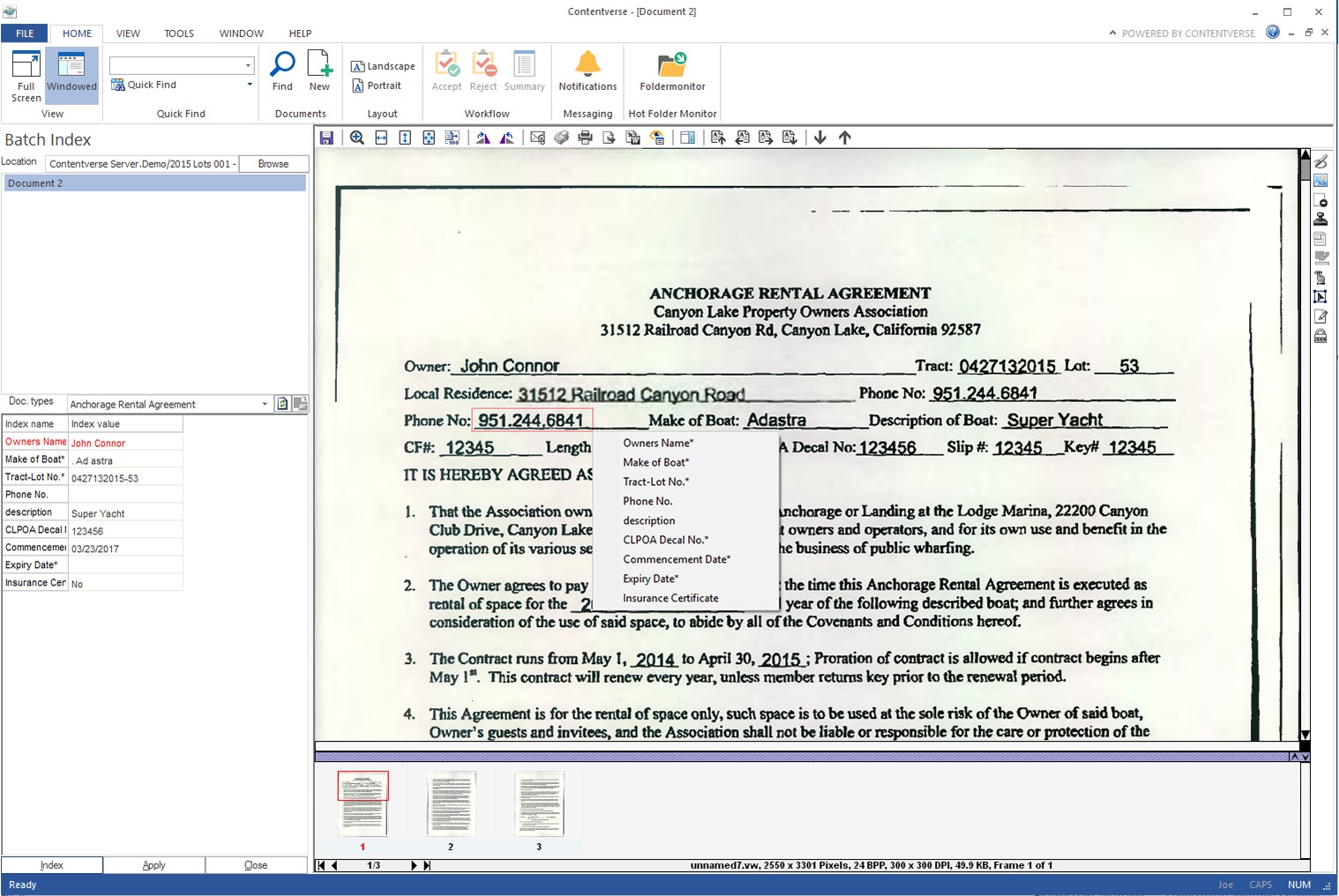Select the page 3 thumbnail
This screenshot has width=1339, height=896.
[539, 804]
